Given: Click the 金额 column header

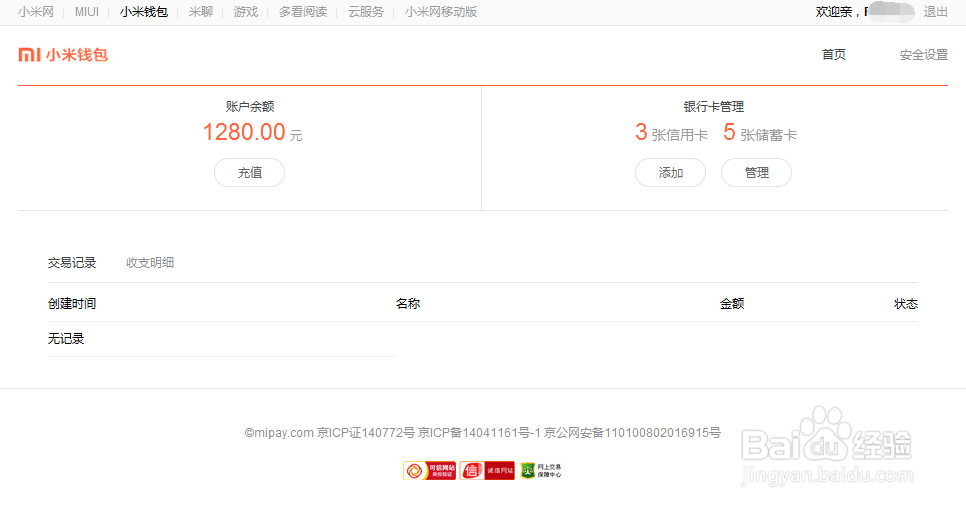Looking at the screenshot, I should [x=732, y=303].
